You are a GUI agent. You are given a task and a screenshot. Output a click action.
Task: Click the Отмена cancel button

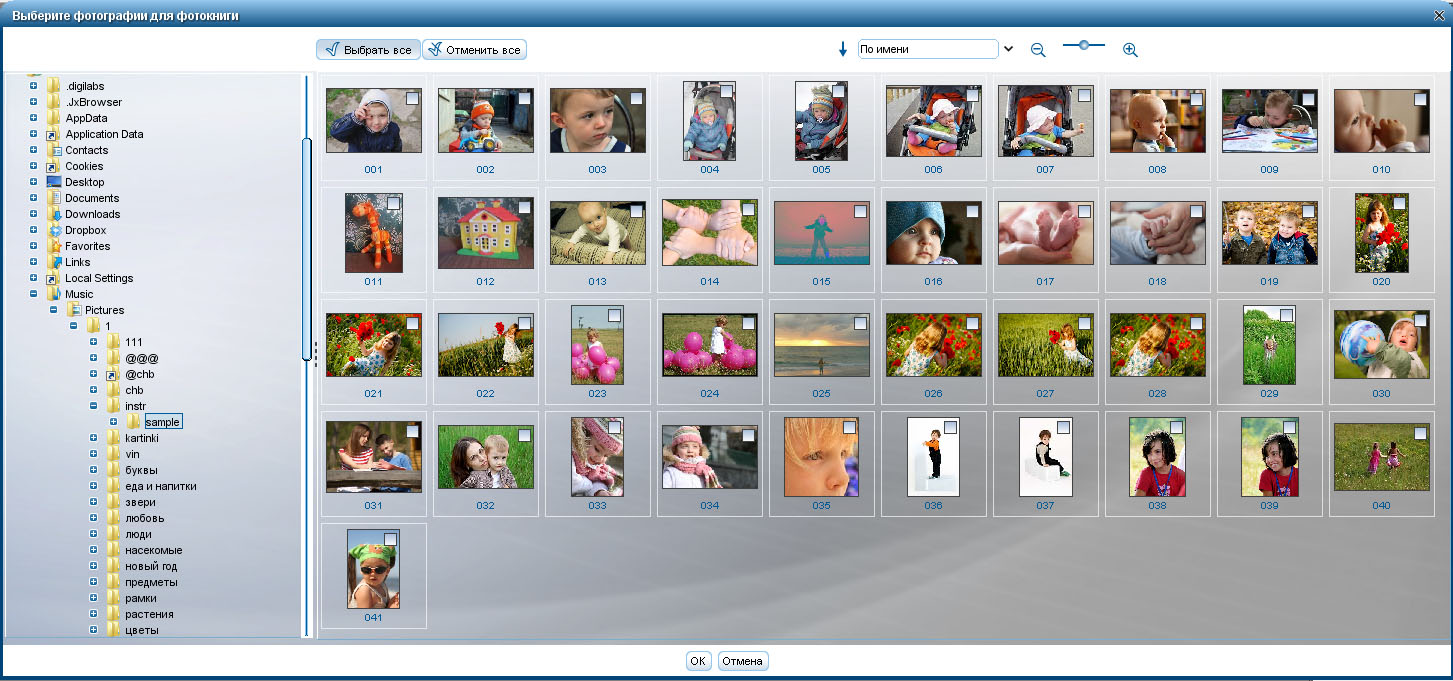click(x=743, y=661)
